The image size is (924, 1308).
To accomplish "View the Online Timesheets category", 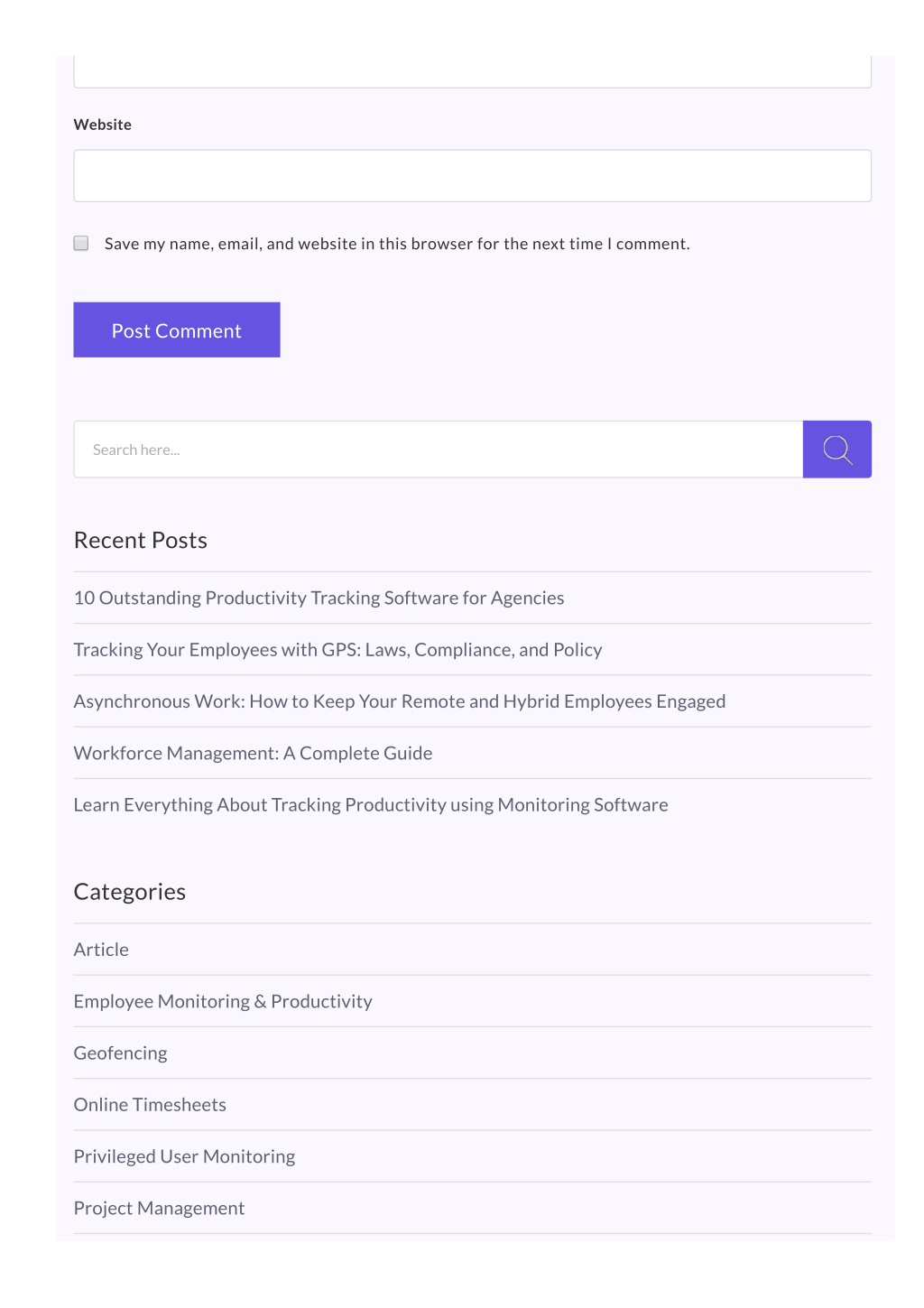I will [x=150, y=1105].
